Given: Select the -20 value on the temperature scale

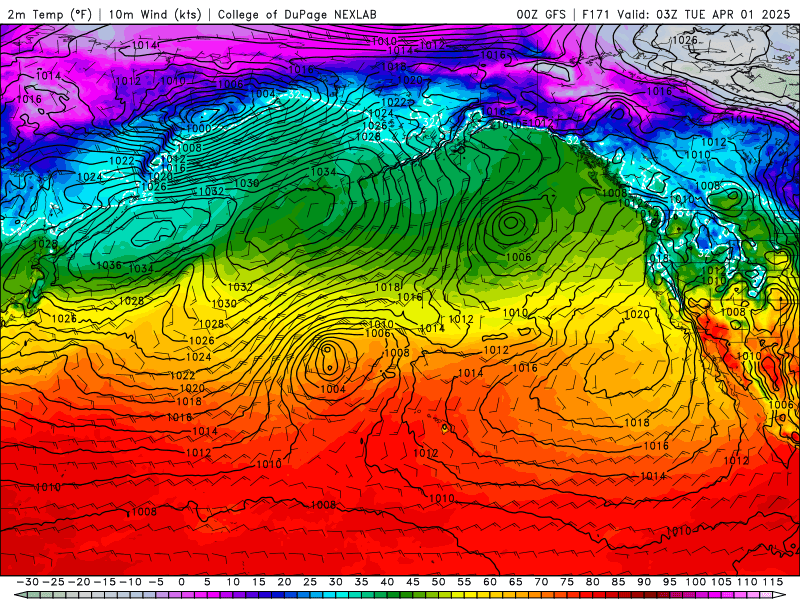Looking at the screenshot, I should (x=79, y=582).
